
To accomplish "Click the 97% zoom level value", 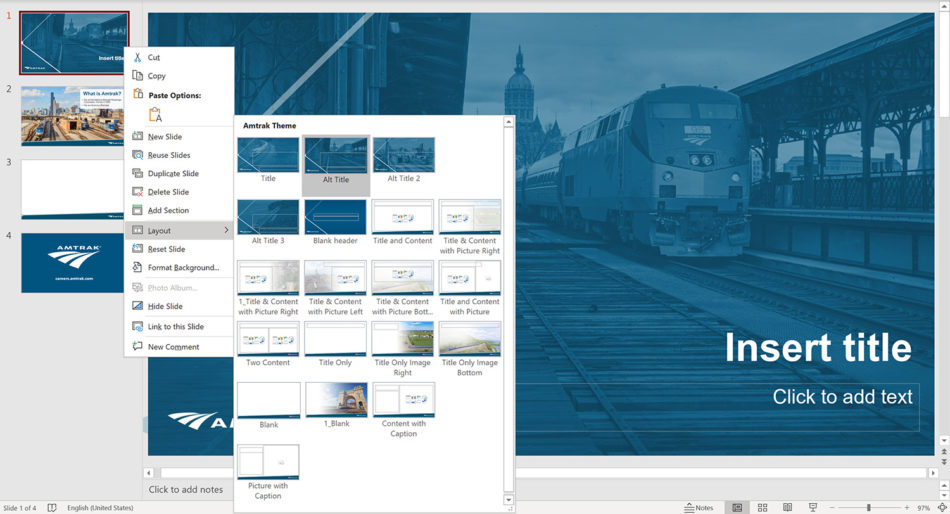I will (923, 508).
